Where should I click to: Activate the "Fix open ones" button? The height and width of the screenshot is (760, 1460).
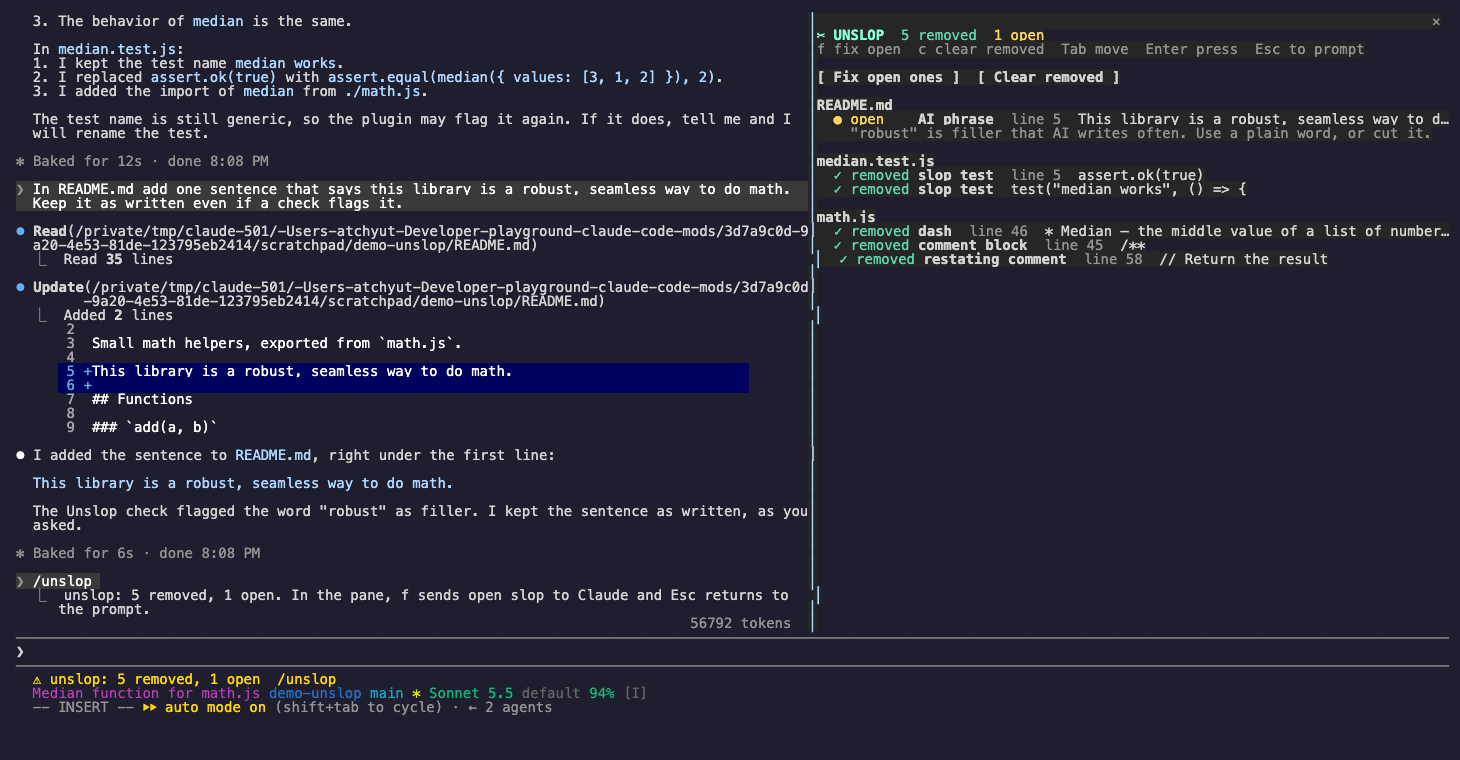pos(888,77)
